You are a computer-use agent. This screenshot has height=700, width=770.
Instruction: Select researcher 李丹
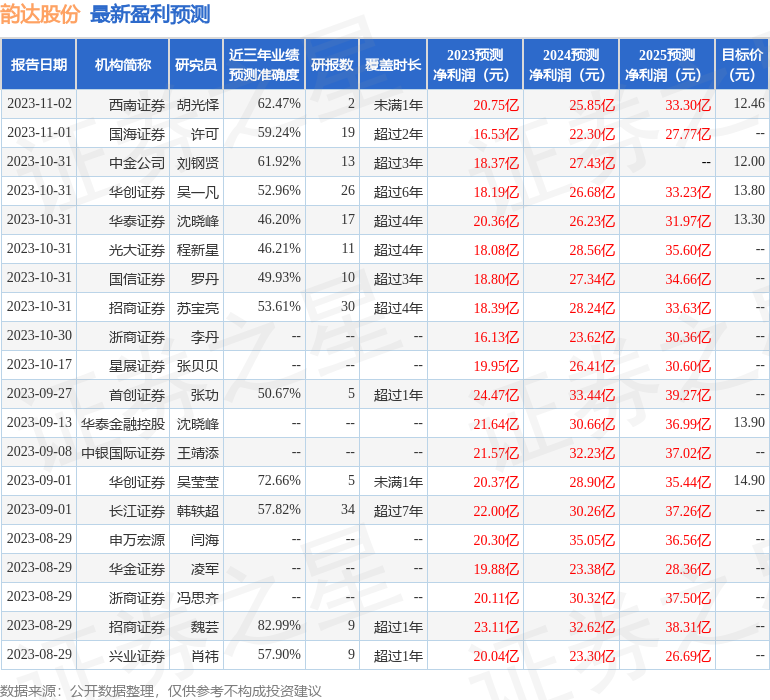coord(205,337)
